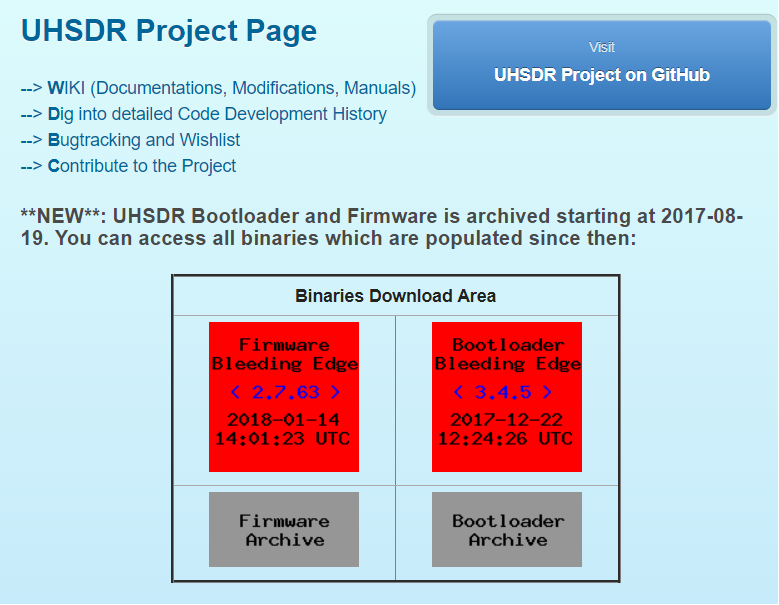Open Dig into detailed Code Development History

click(x=217, y=114)
